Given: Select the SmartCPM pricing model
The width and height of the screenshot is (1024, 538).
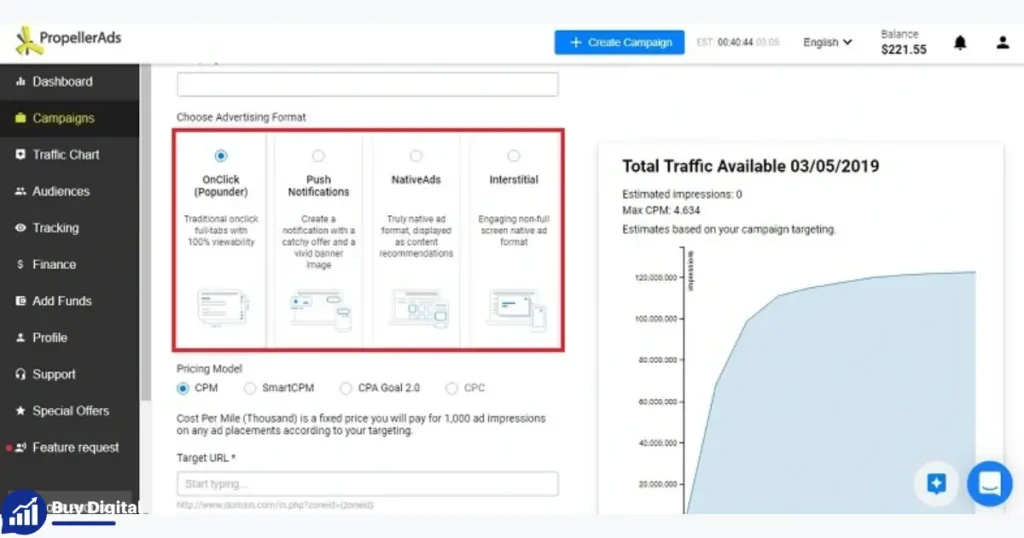Looking at the screenshot, I should tap(249, 388).
